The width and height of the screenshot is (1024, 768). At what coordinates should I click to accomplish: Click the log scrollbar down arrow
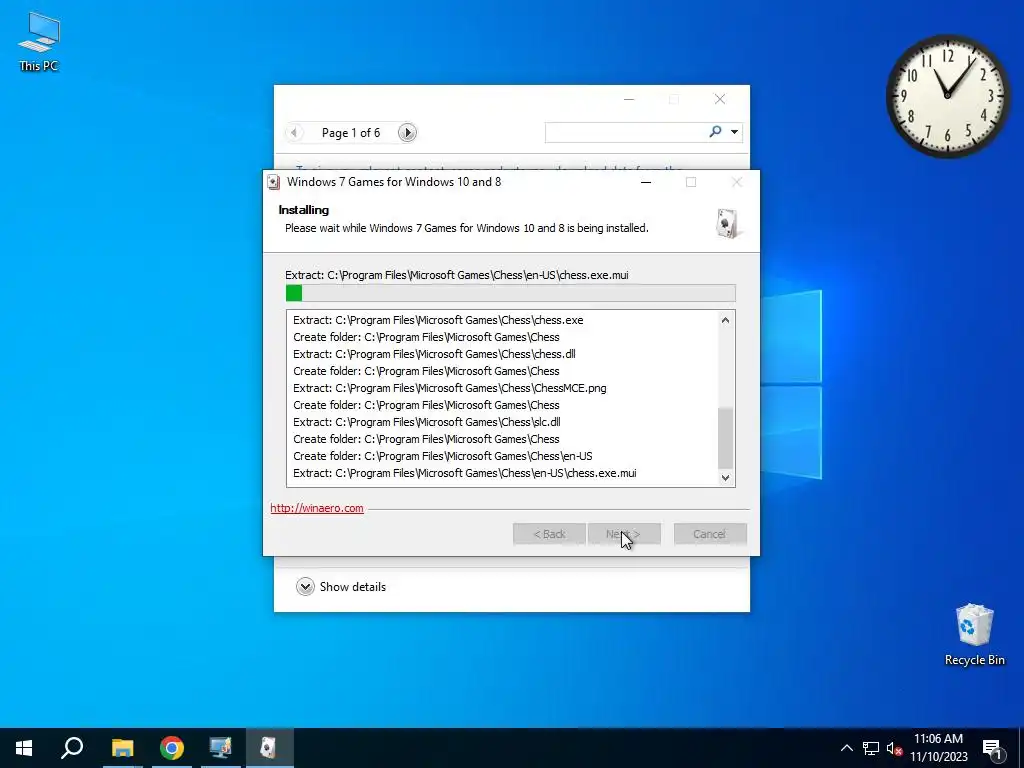[x=725, y=477]
